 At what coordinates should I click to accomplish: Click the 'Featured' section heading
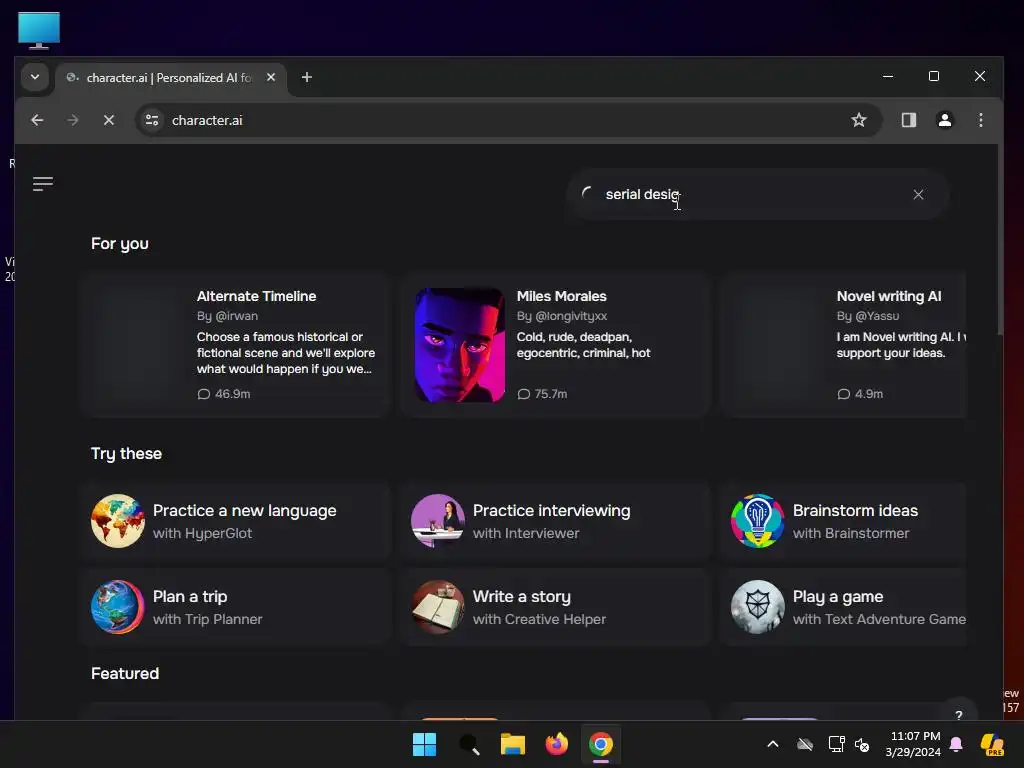click(x=125, y=673)
